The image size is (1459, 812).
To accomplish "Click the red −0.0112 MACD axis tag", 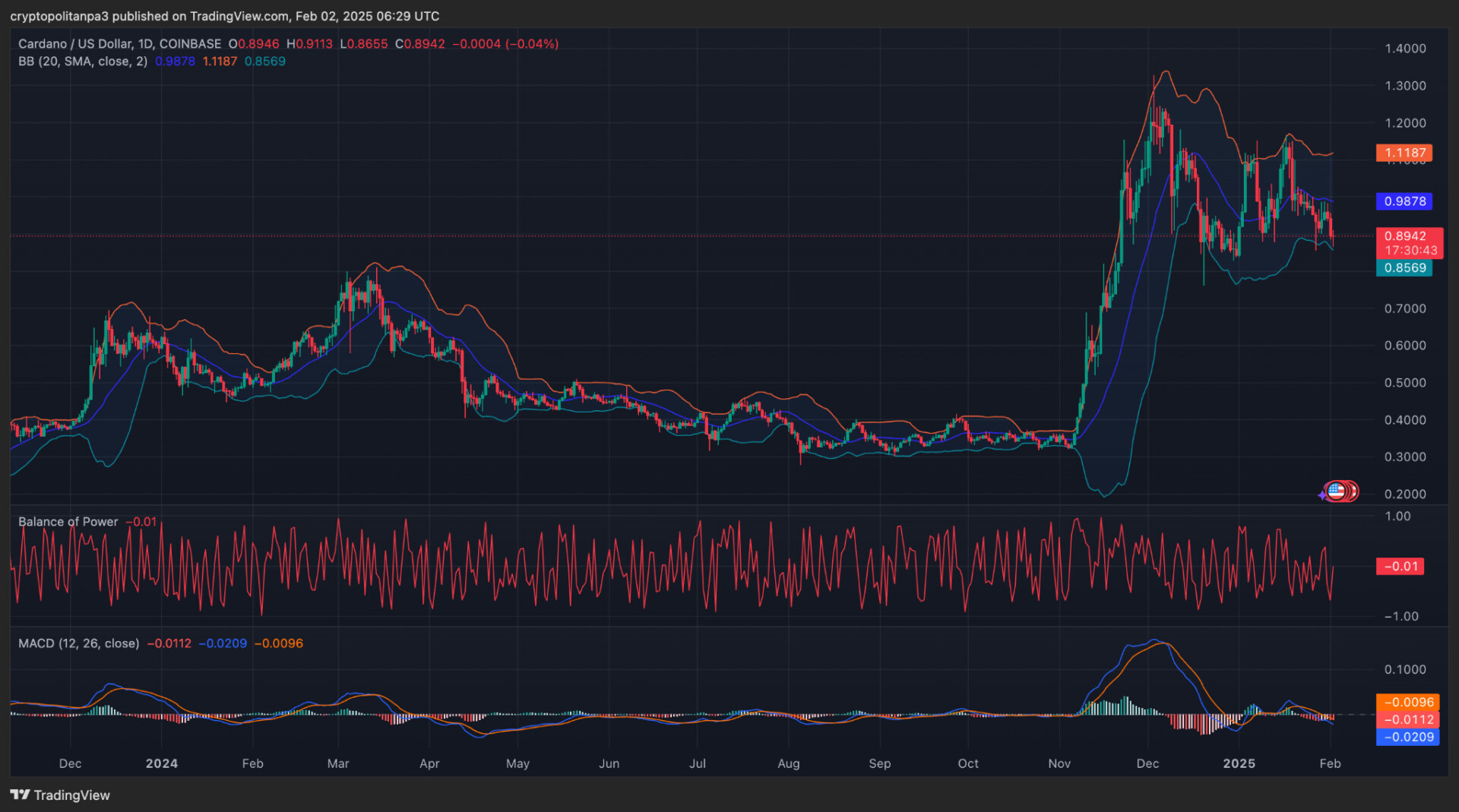I will [x=1407, y=720].
